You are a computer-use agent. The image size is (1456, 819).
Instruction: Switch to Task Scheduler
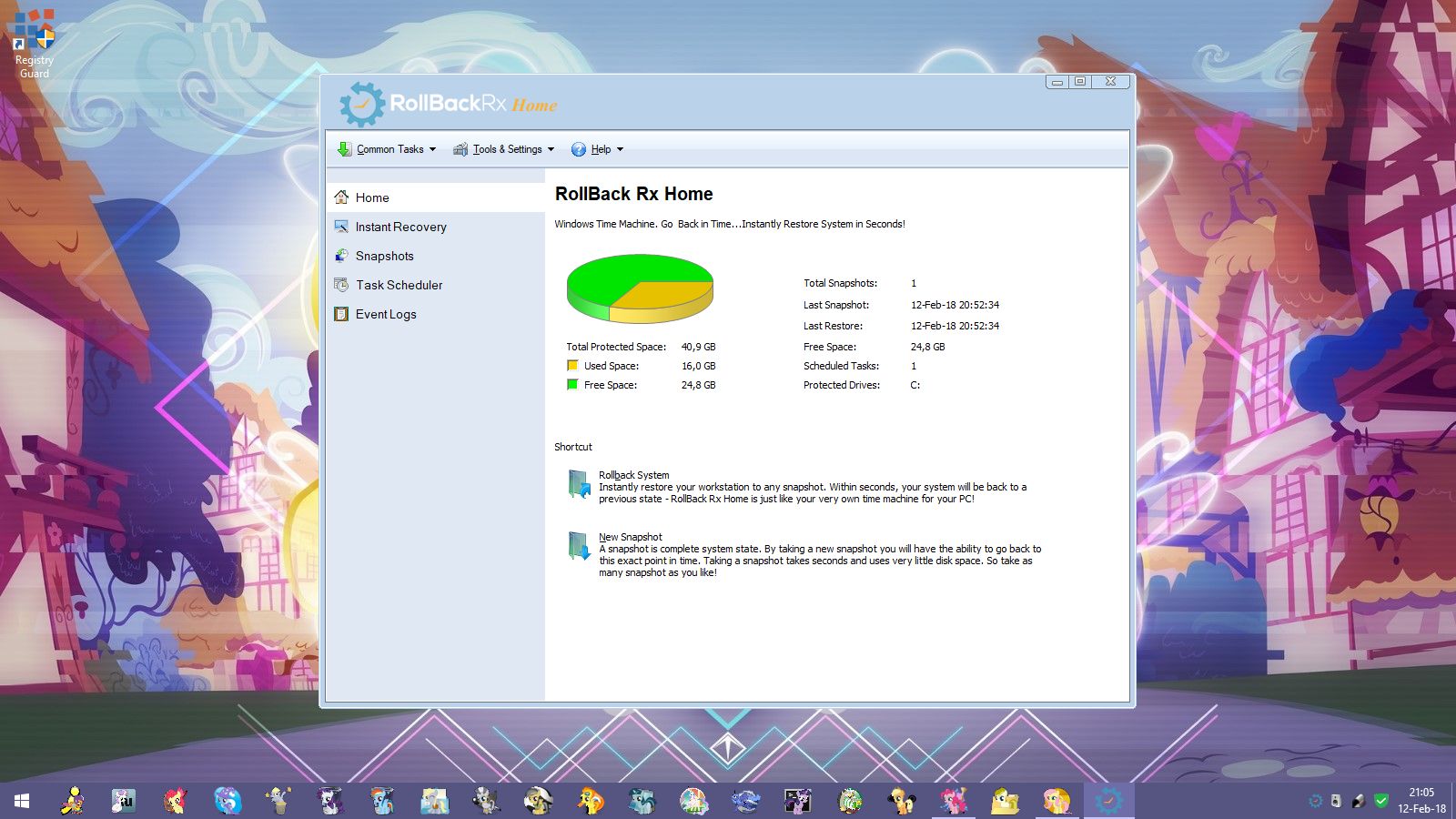[x=435, y=285]
